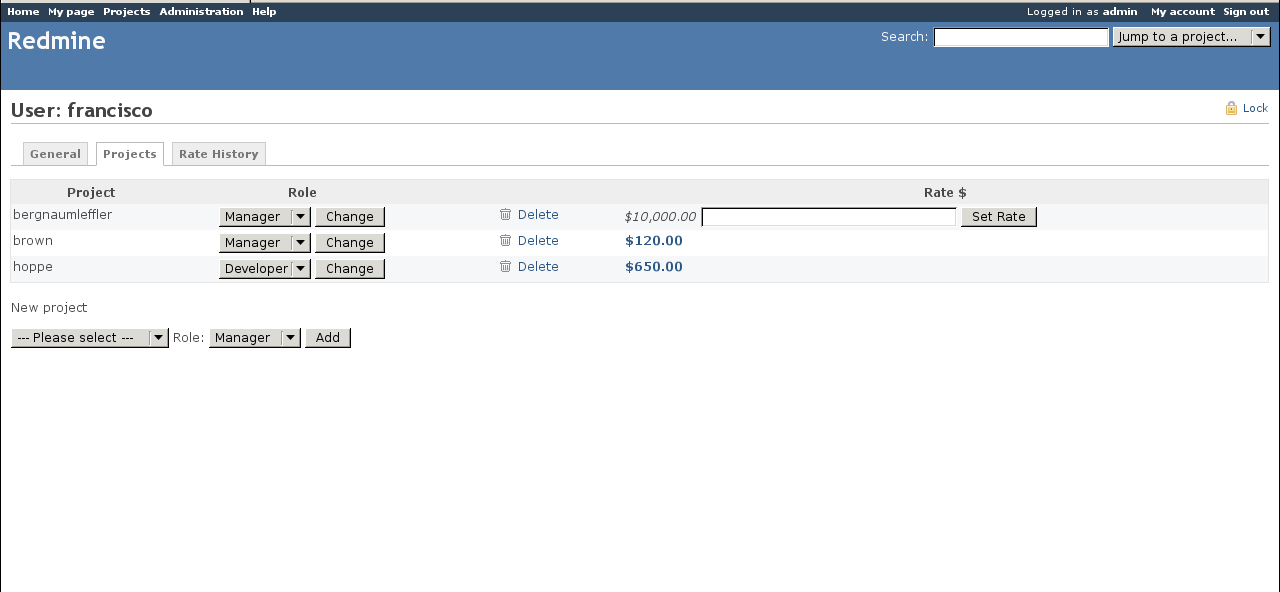This screenshot has height=592, width=1280.
Task: Open Administration in top menu
Action: (x=201, y=11)
